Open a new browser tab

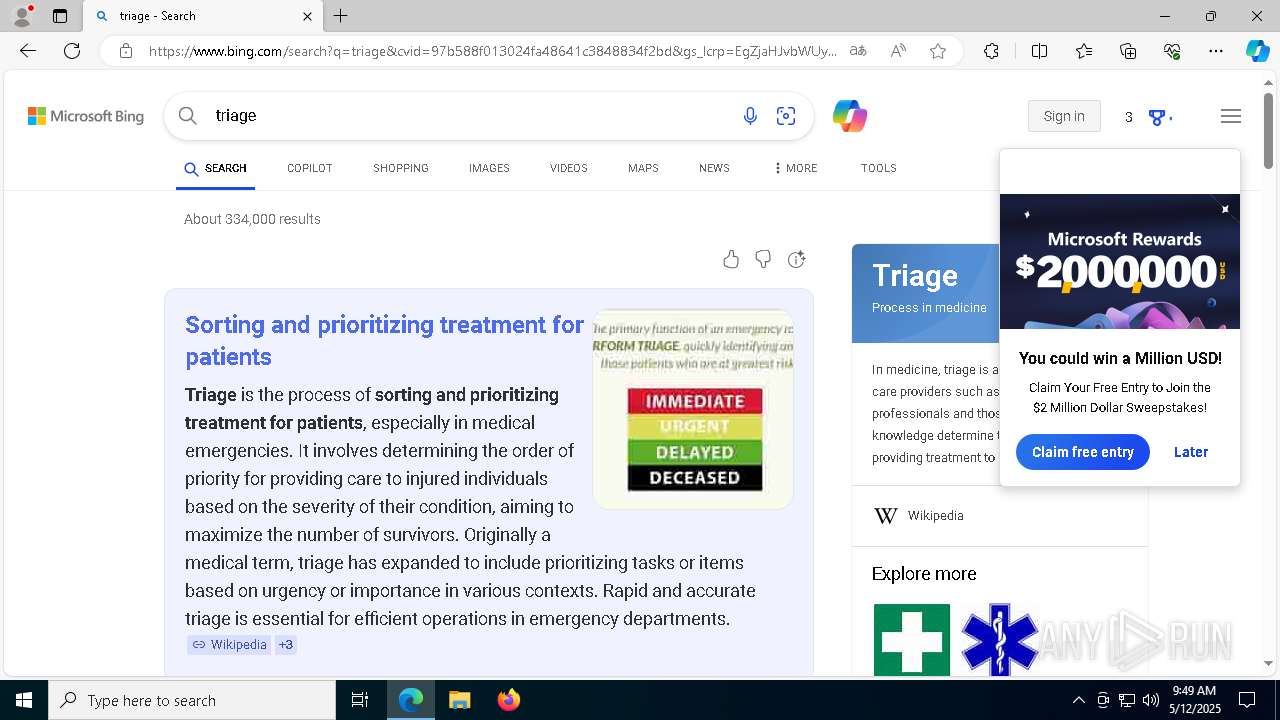tap(341, 16)
